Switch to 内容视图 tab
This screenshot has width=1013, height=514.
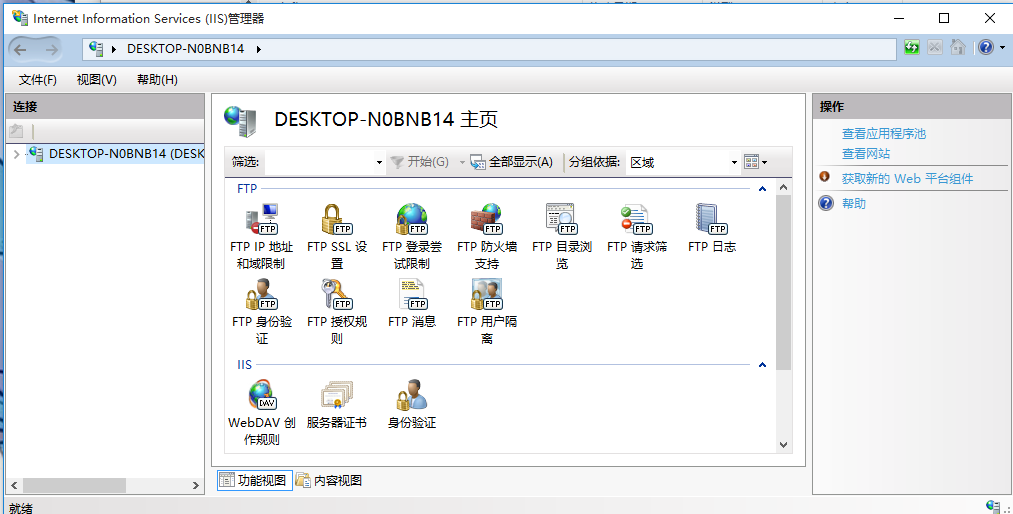tap(329, 480)
